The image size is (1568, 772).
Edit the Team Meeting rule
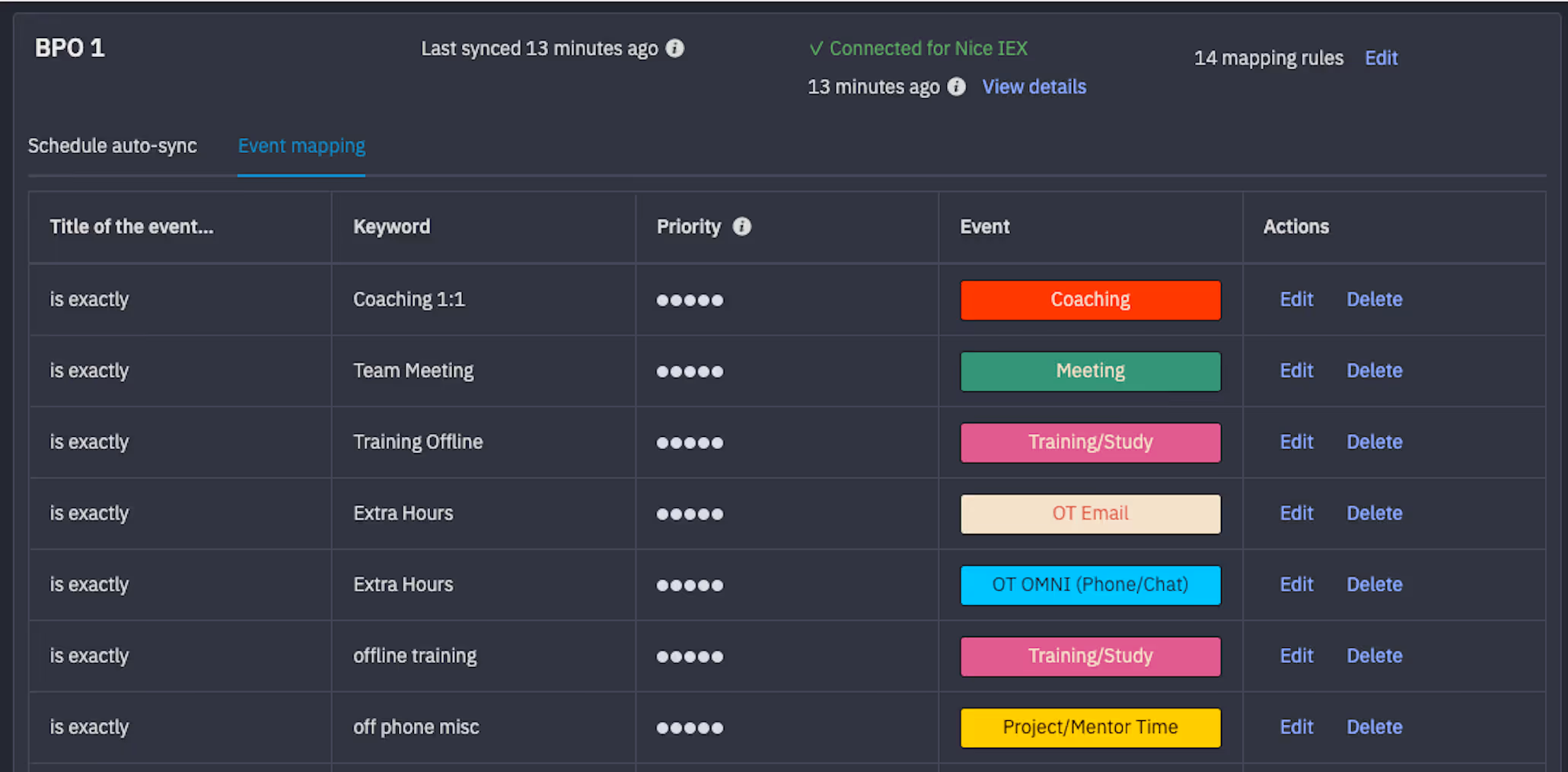[1297, 371]
